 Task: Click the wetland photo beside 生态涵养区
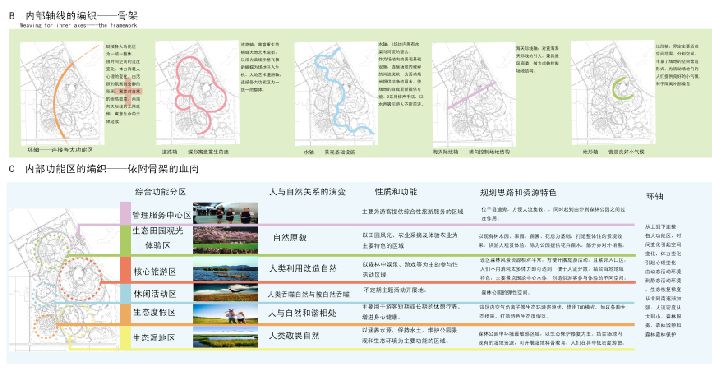click(x=225, y=337)
